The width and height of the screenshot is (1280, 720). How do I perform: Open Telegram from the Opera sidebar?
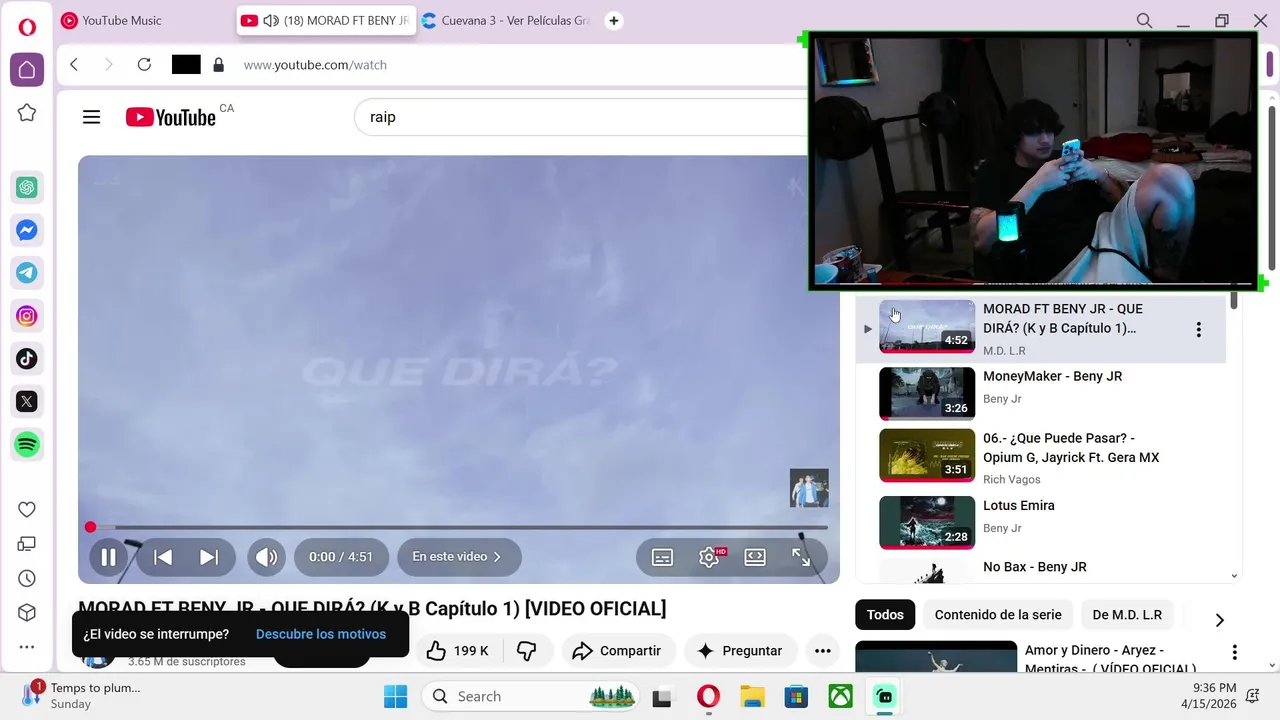point(27,272)
